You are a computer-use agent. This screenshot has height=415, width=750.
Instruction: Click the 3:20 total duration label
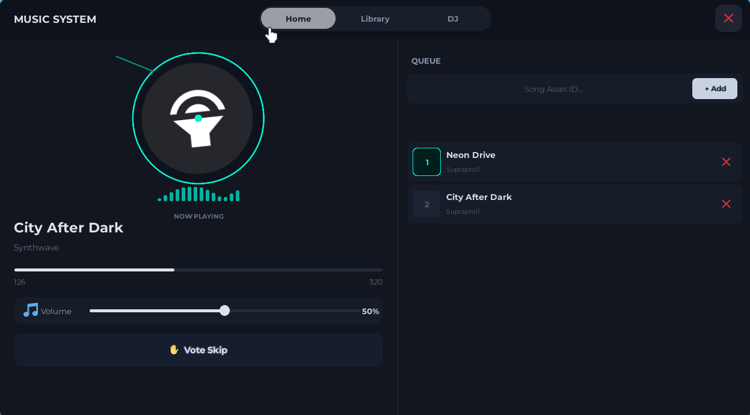click(375, 282)
